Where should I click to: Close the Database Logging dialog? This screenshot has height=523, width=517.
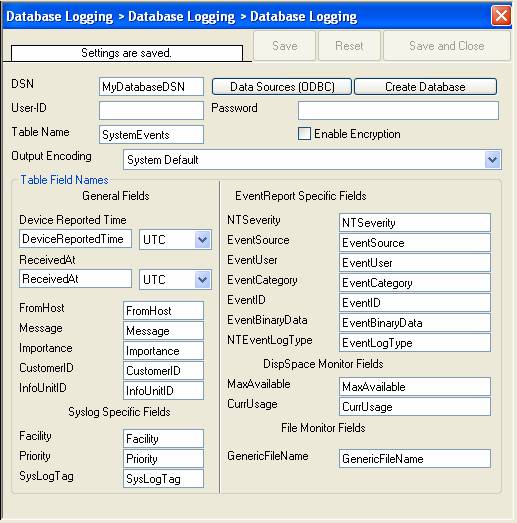coord(501,16)
